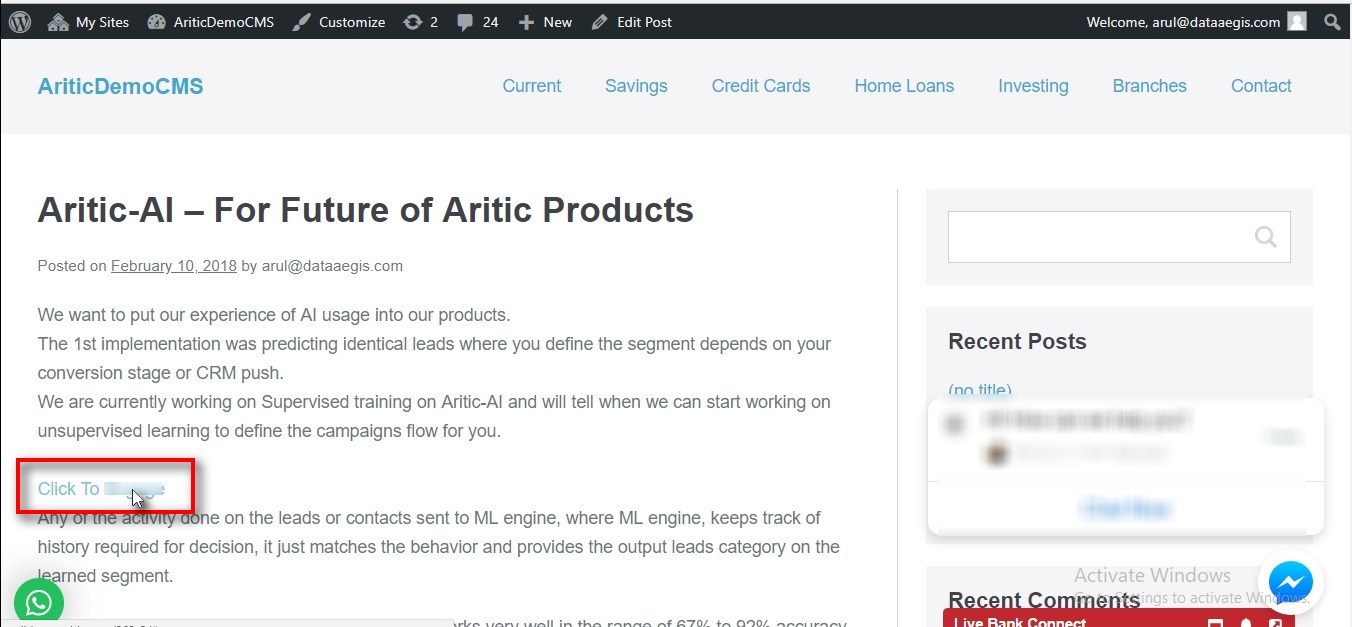The height and width of the screenshot is (627, 1352).
Task: Open the WhatsApp chat bubble
Action: [39, 602]
